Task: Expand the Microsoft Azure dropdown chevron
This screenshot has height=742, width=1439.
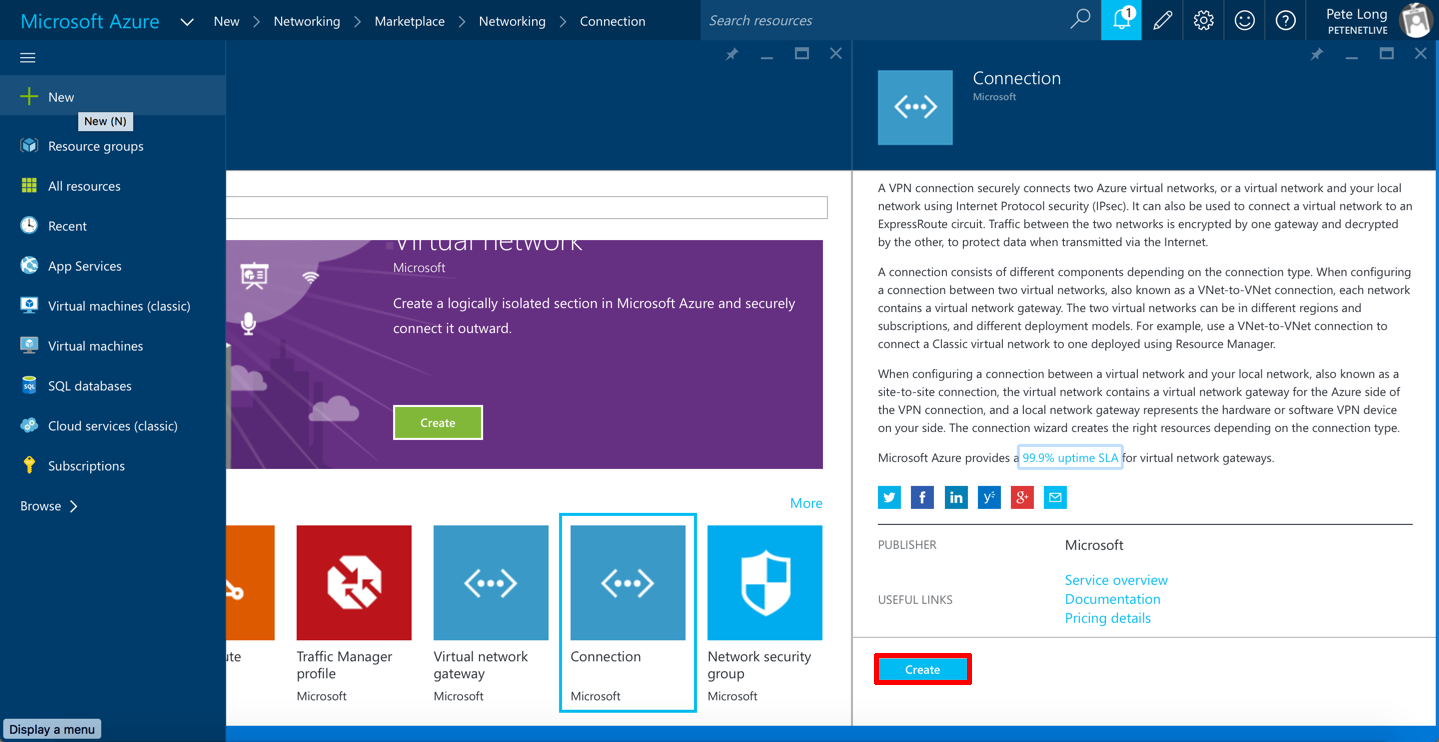Action: 187,21
